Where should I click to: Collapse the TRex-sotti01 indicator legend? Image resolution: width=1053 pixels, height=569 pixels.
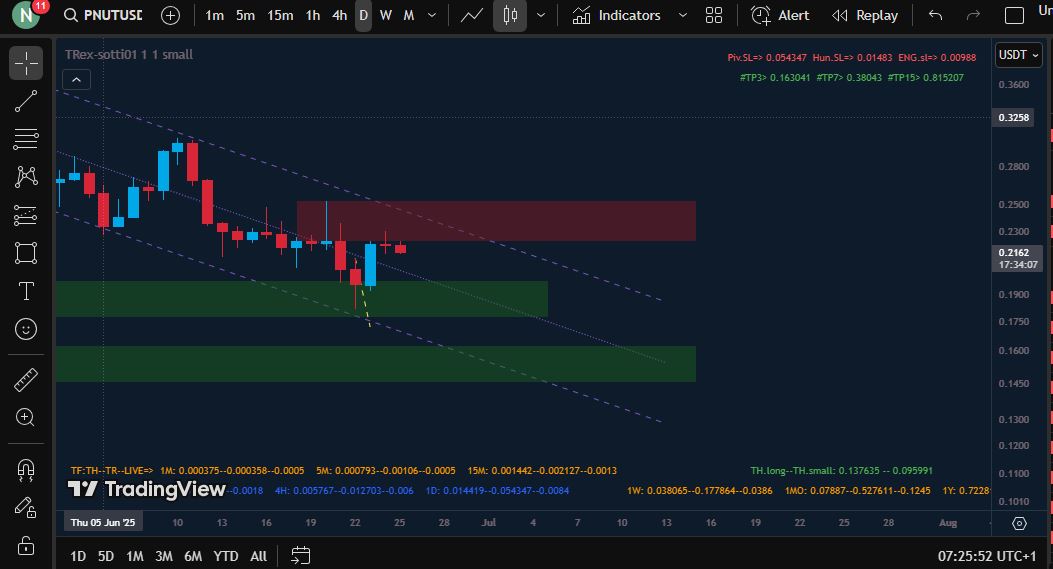tap(79, 80)
